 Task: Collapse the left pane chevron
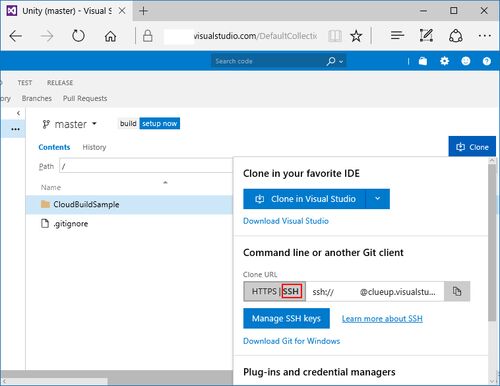coord(18,113)
